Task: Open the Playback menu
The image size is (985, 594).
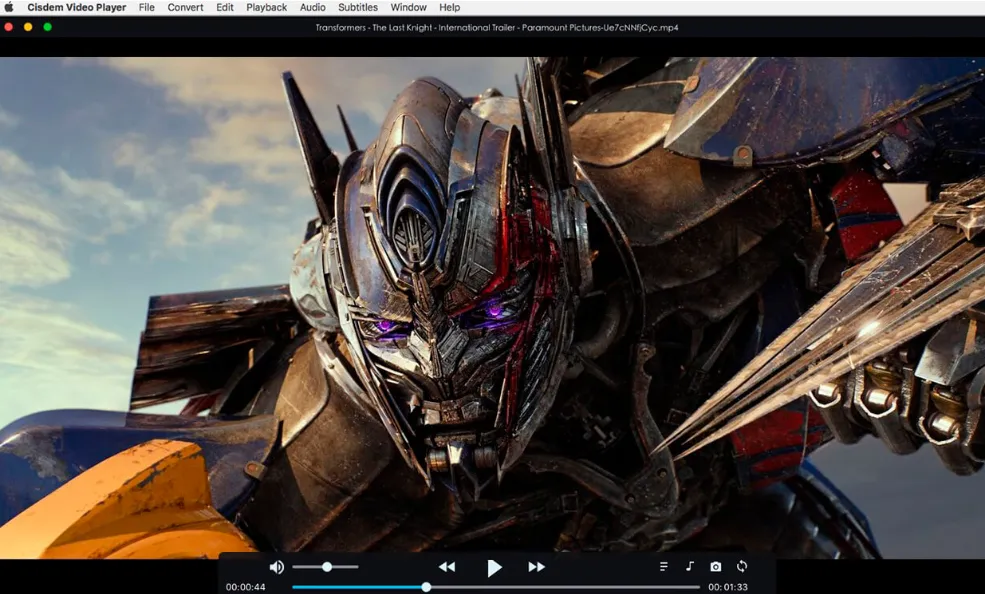Action: point(266,8)
